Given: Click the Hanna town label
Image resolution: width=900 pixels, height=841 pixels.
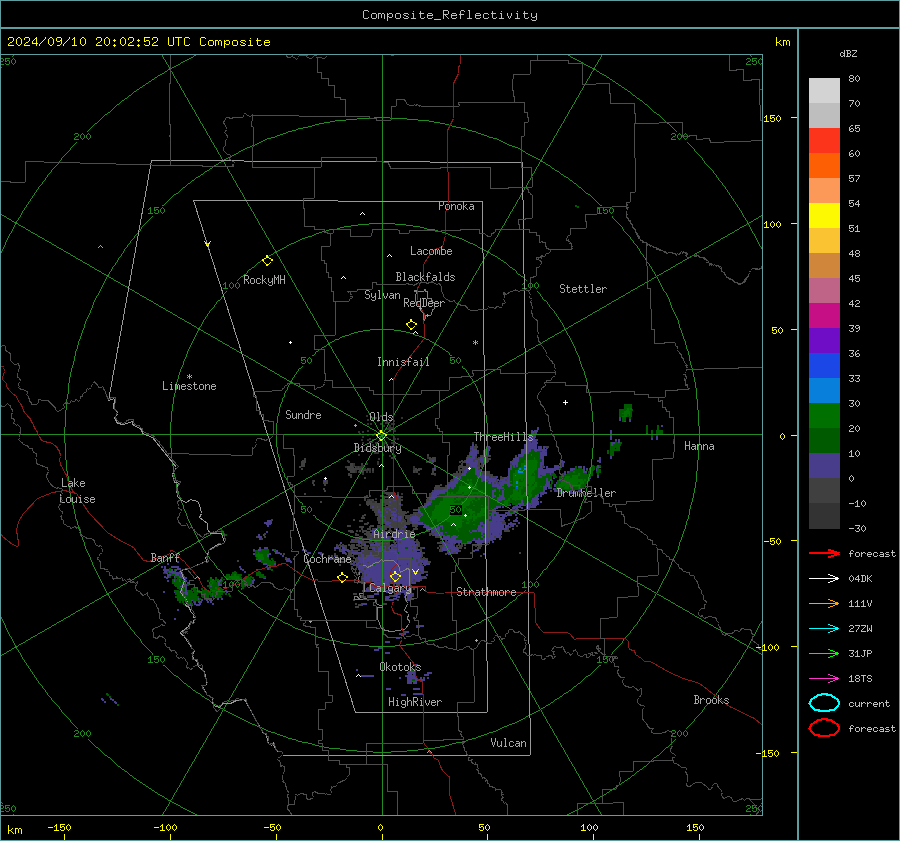Looking at the screenshot, I should (x=699, y=446).
